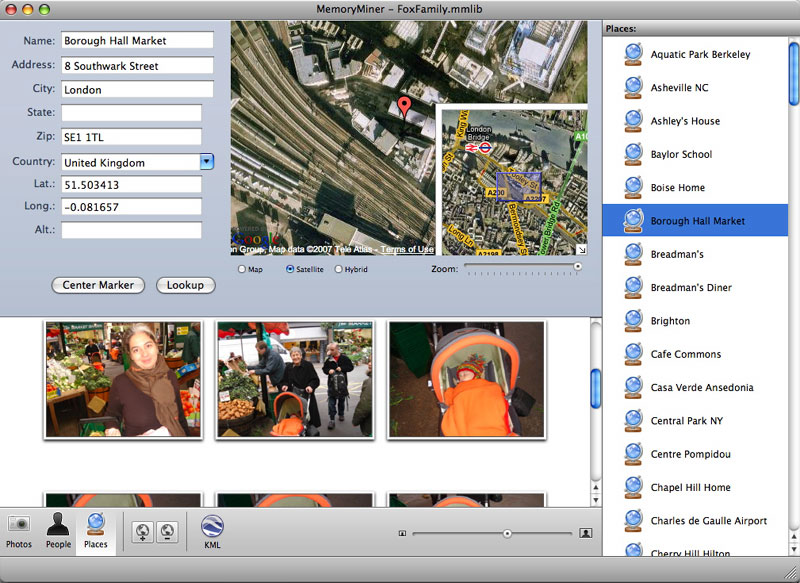The image size is (800, 583).
Task: Enable the Hybrid map view
Action: point(338,269)
